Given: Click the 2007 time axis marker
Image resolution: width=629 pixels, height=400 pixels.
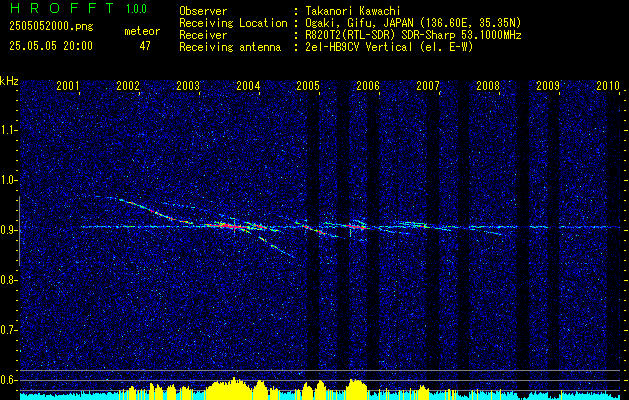Looking at the screenshot, I should coord(428,85).
